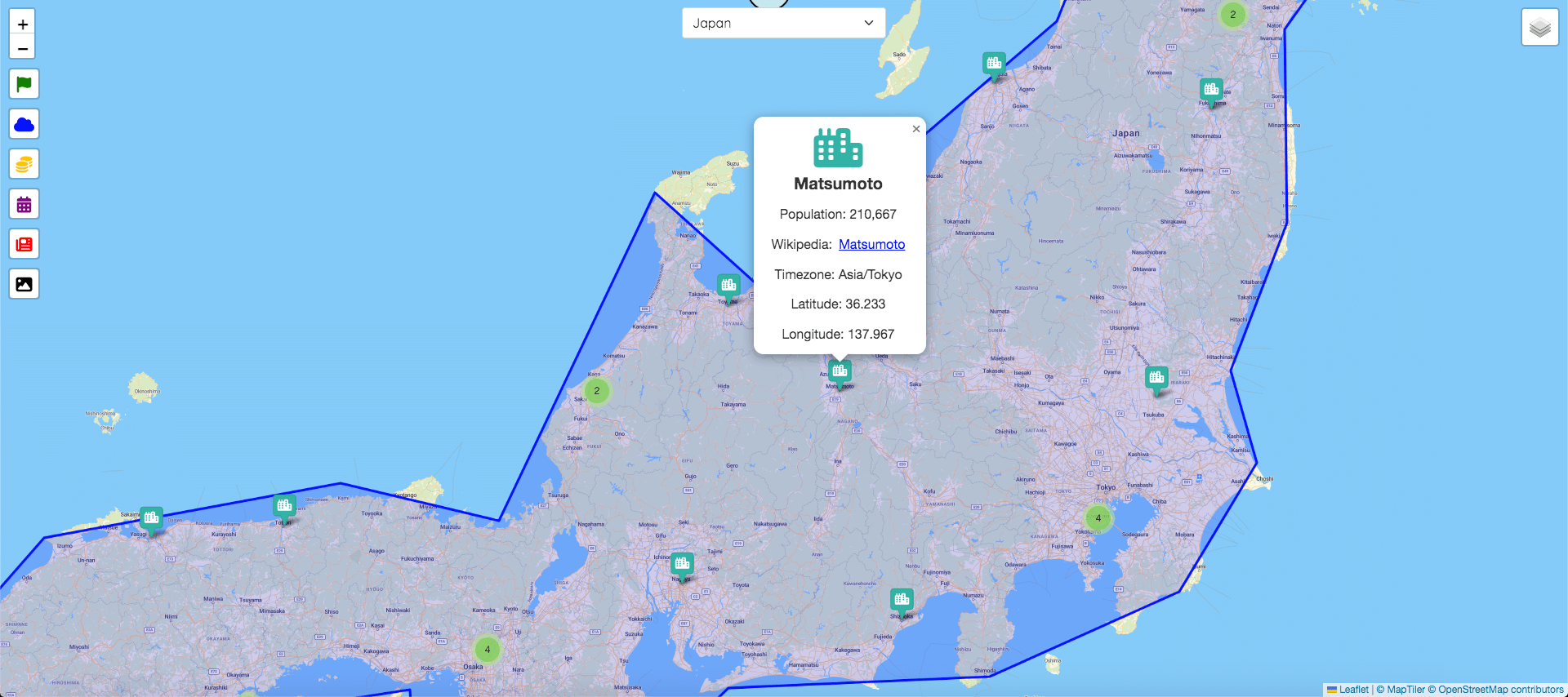Expand the Japan country dropdown

pyautogui.click(x=783, y=23)
